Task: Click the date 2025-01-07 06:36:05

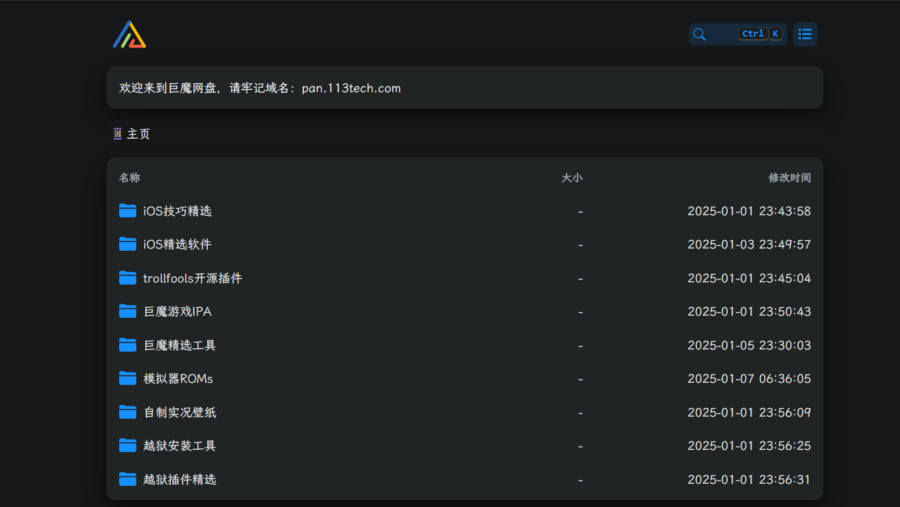Action: pos(749,379)
